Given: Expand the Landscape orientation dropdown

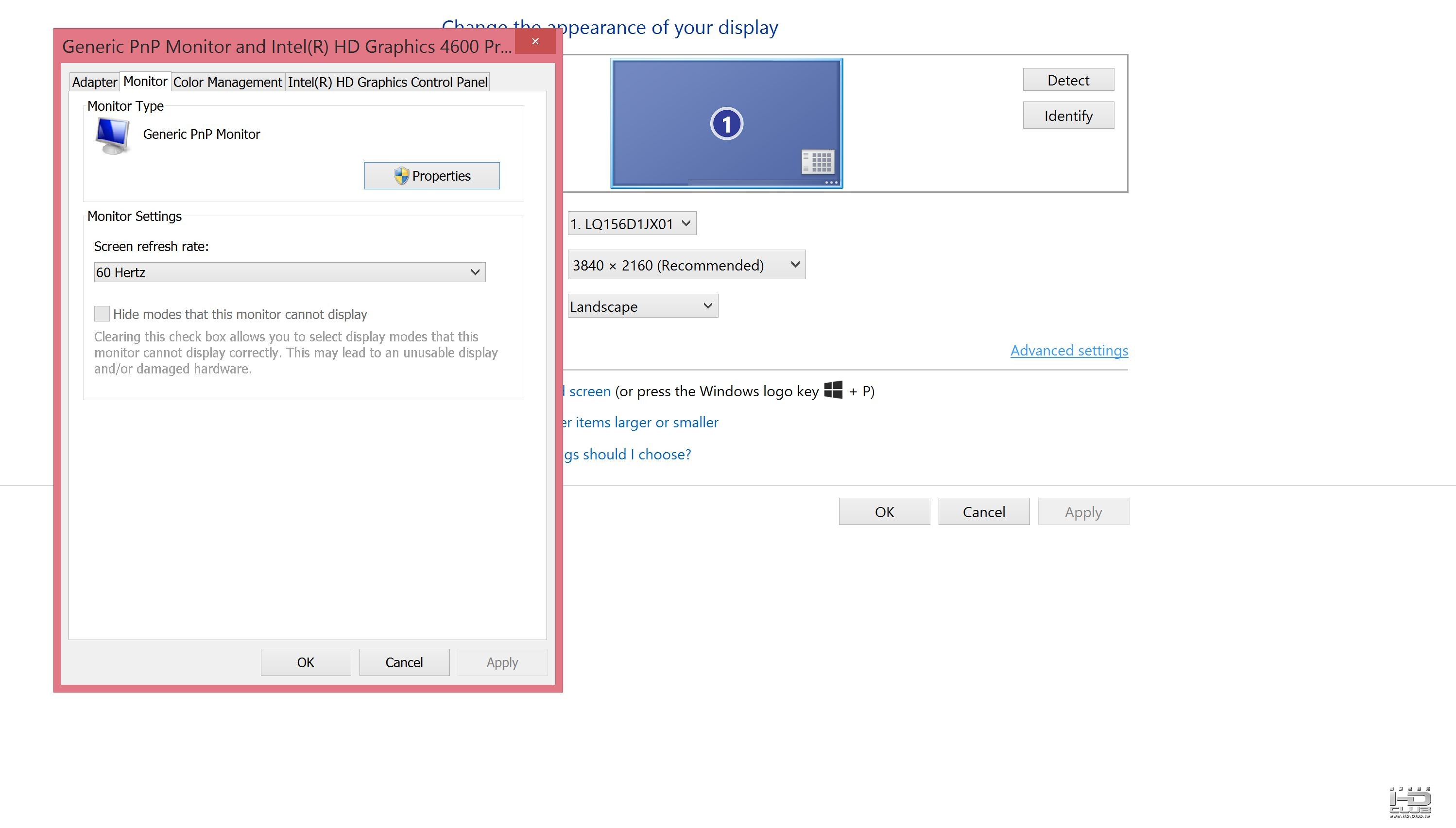Looking at the screenshot, I should (642, 306).
